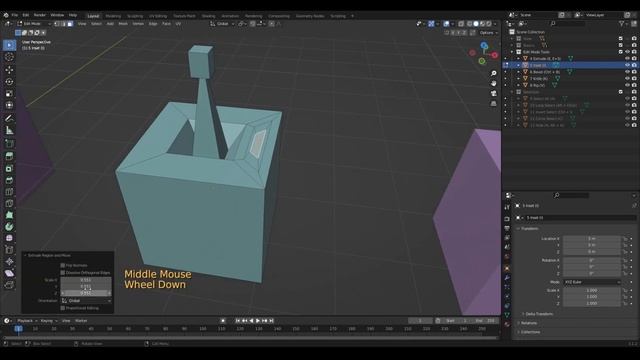Open the Edit menu

click(26, 15)
